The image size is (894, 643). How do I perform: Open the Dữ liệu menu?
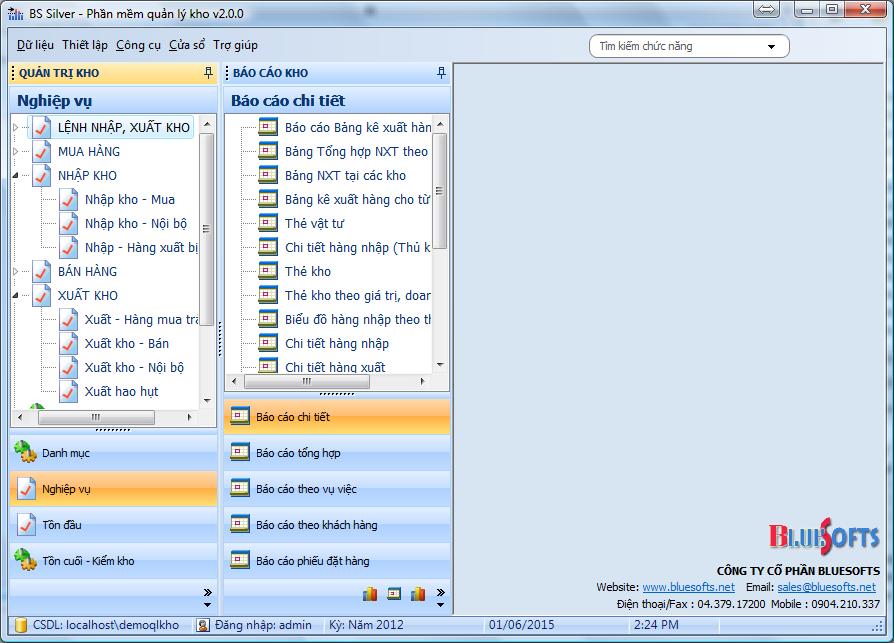point(36,45)
